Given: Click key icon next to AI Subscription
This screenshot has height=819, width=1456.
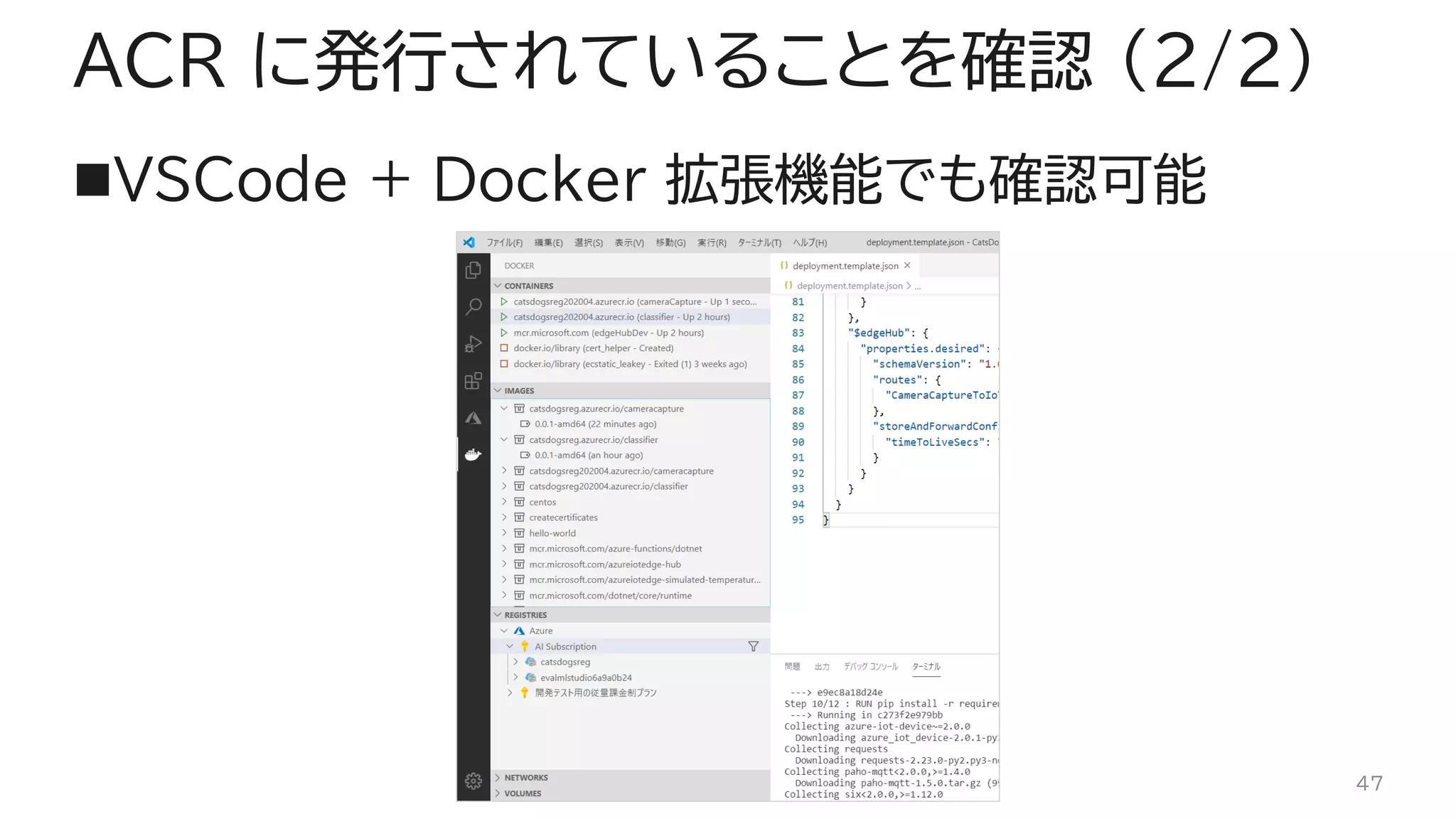Looking at the screenshot, I should (x=525, y=646).
